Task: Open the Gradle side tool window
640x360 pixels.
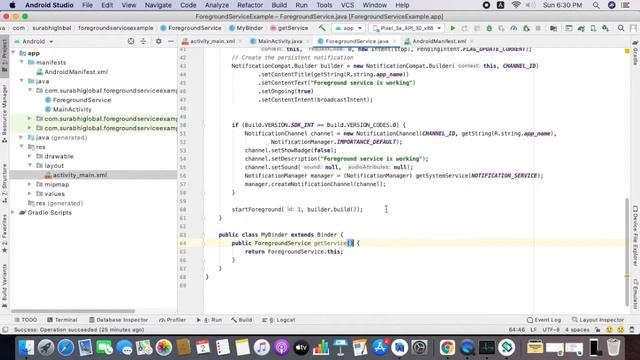Action: click(636, 53)
